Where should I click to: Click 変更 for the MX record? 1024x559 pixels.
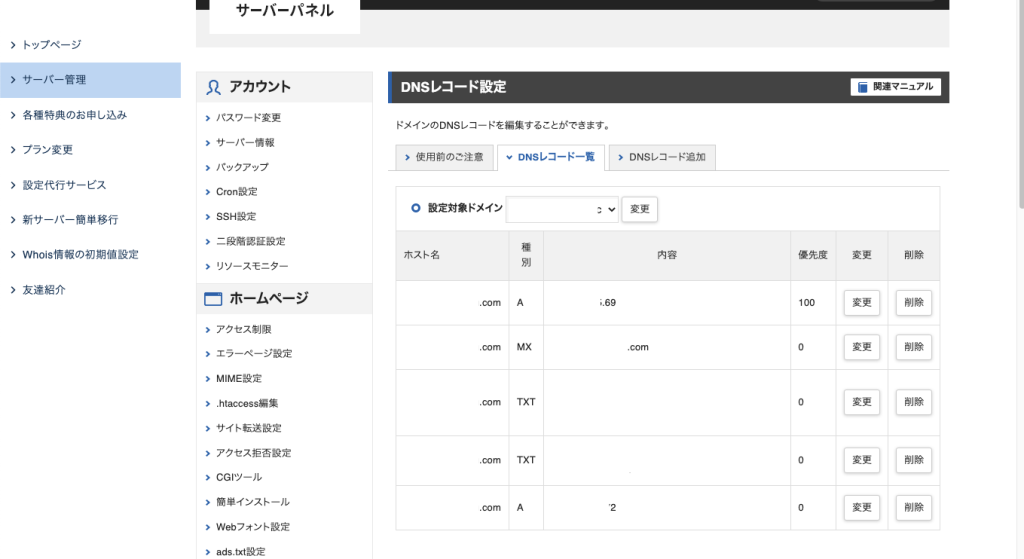pos(861,347)
